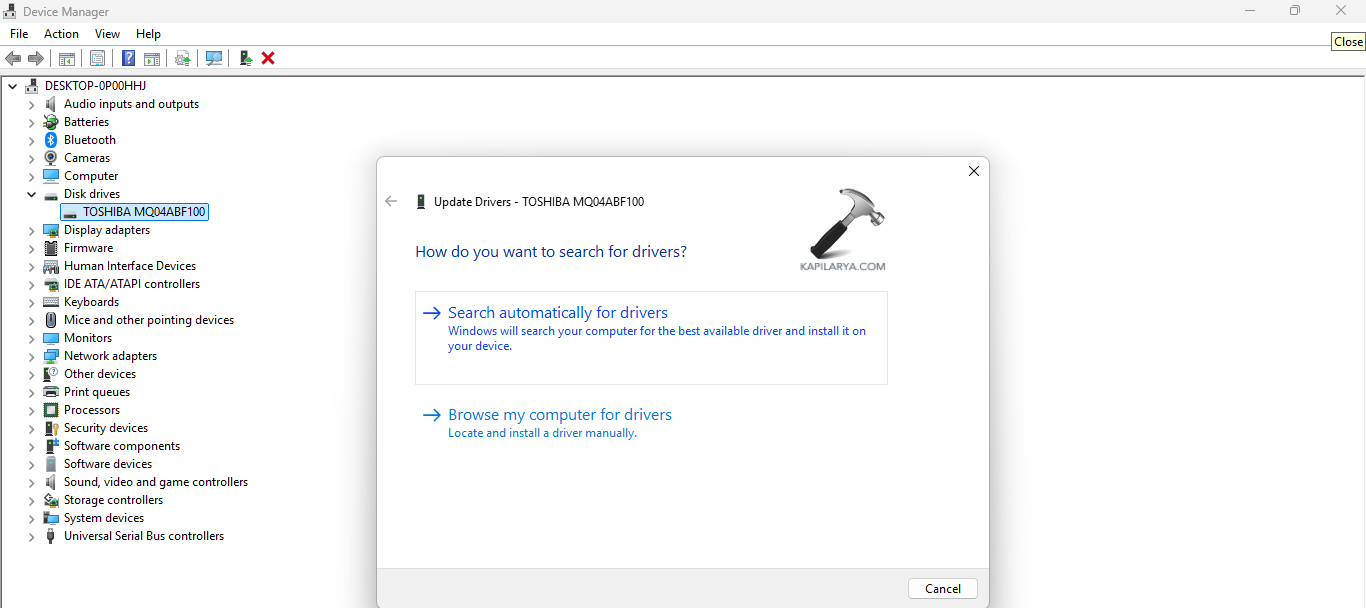Screen dimensions: 1366x608
Task: Click the Forward navigation arrow icon
Action: click(x=36, y=57)
